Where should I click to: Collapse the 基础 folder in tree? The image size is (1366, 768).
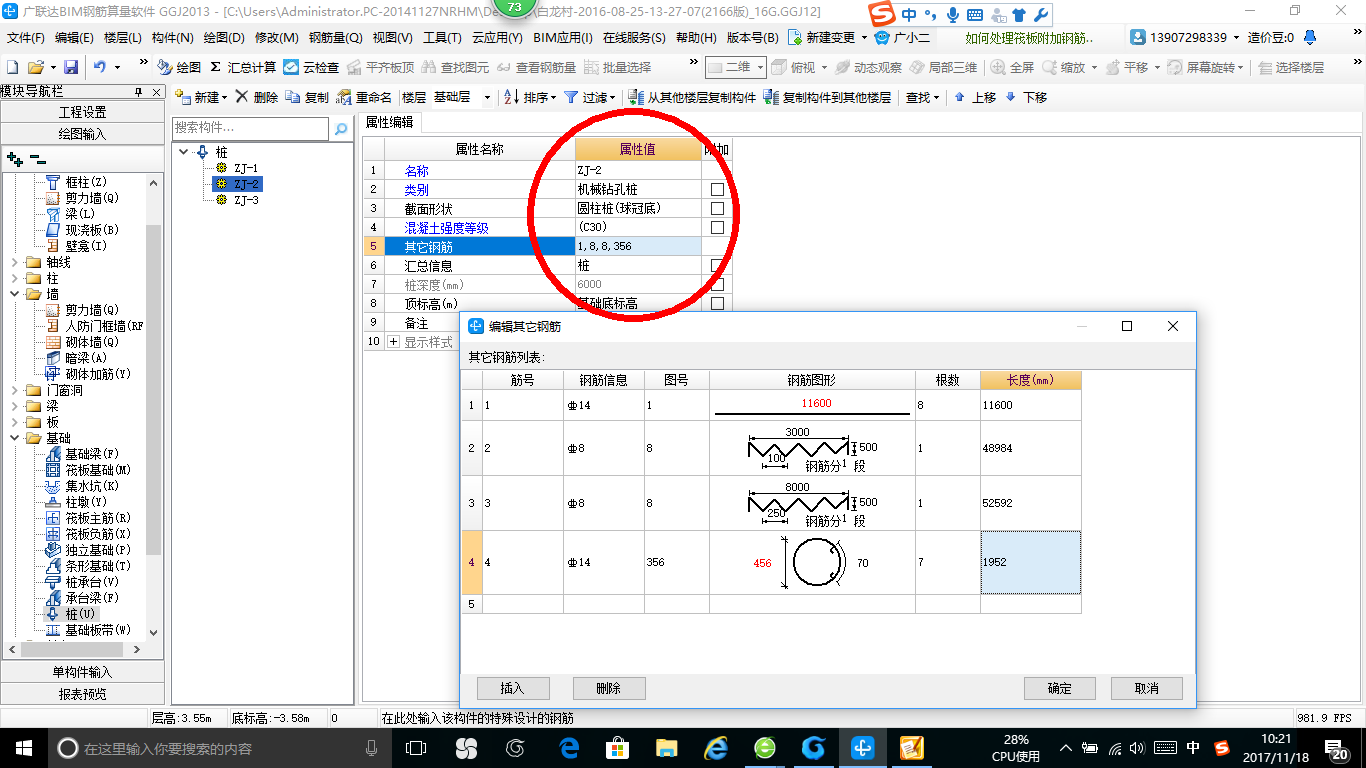click(15, 438)
